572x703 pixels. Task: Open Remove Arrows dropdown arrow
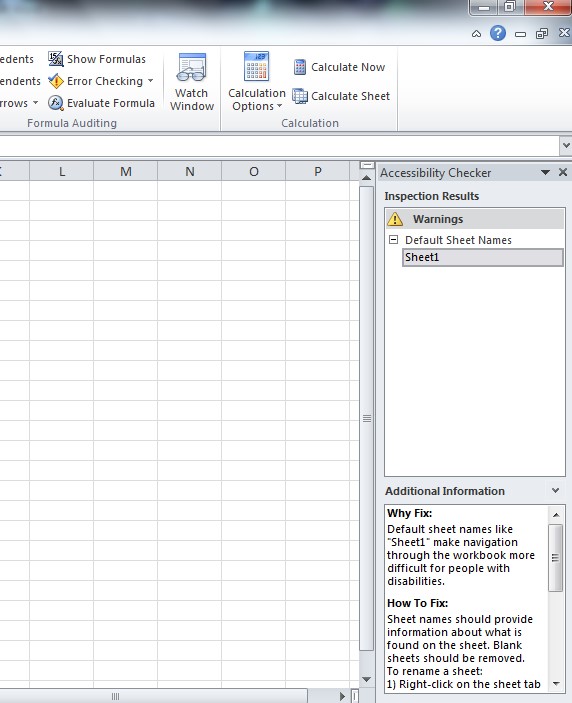click(35, 103)
